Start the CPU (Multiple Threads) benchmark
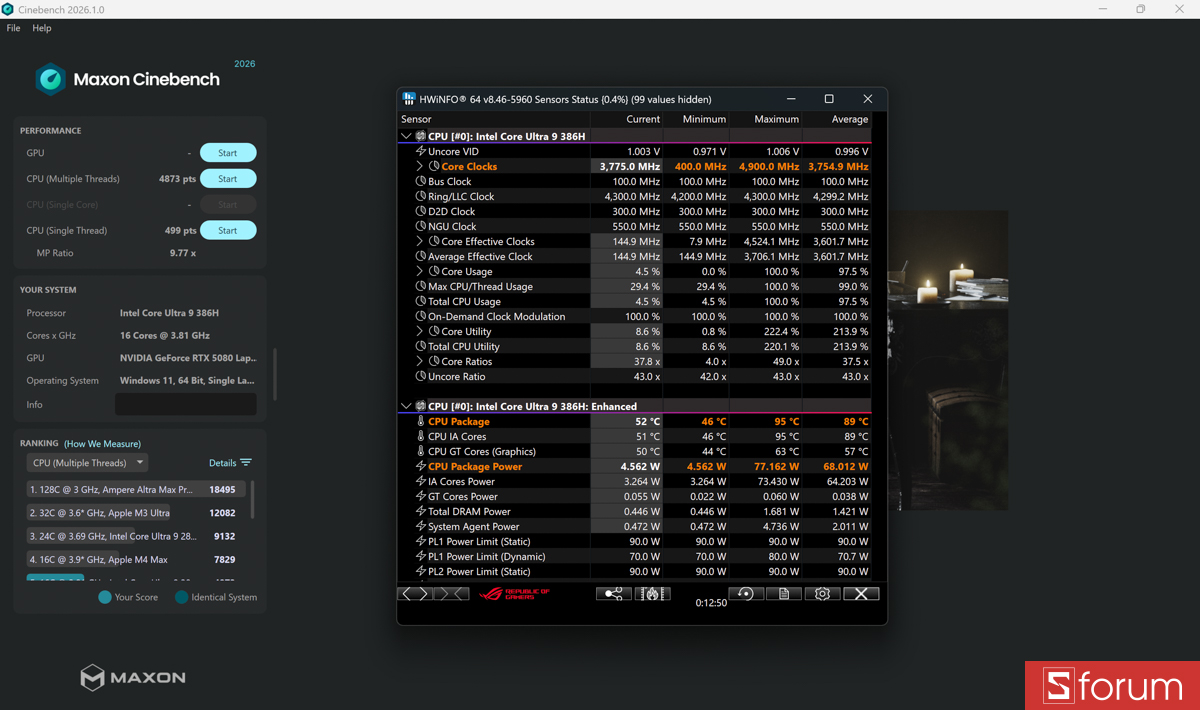1200x710 pixels. click(228, 179)
